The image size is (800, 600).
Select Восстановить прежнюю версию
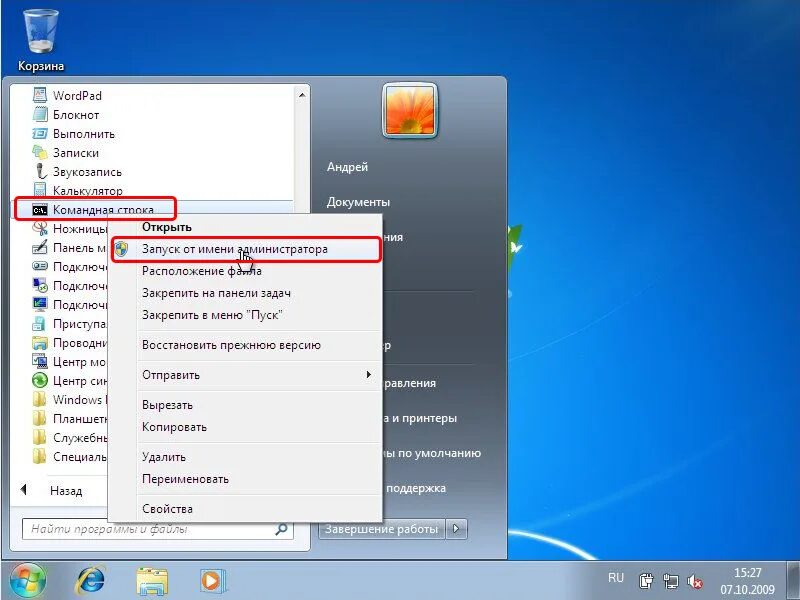[246, 345]
